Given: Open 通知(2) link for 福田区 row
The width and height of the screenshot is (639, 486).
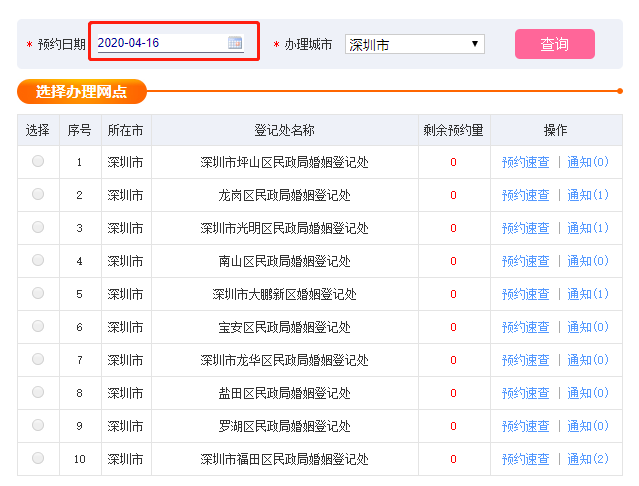Looking at the screenshot, I should (x=588, y=459).
